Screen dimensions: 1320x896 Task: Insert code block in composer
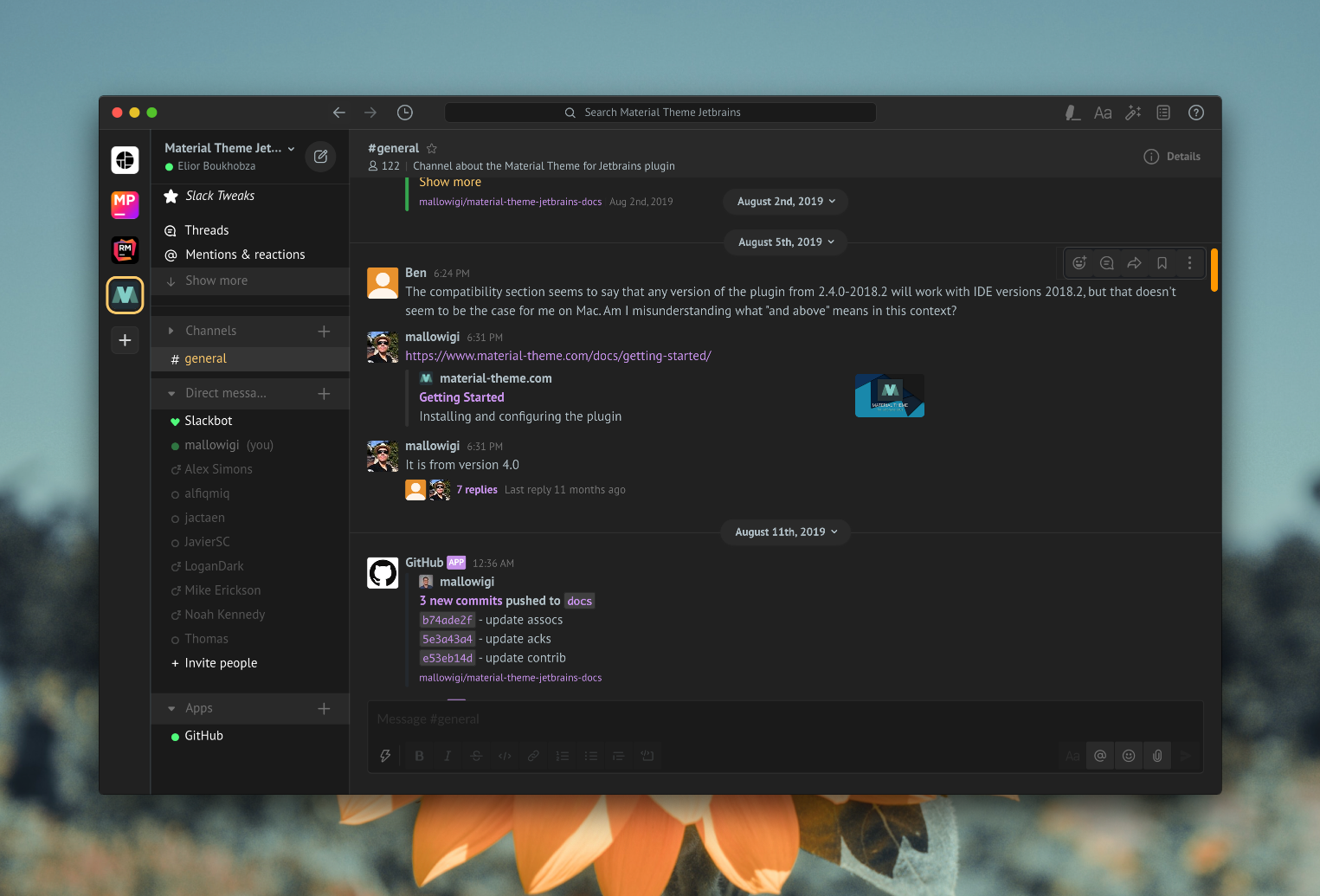coord(647,756)
